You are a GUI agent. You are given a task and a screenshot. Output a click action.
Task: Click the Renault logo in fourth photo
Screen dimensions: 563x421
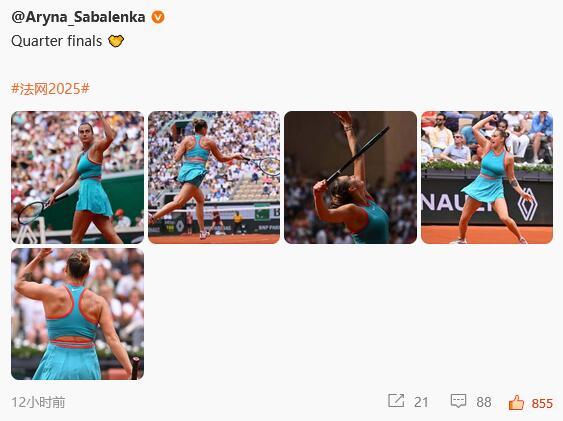point(527,204)
